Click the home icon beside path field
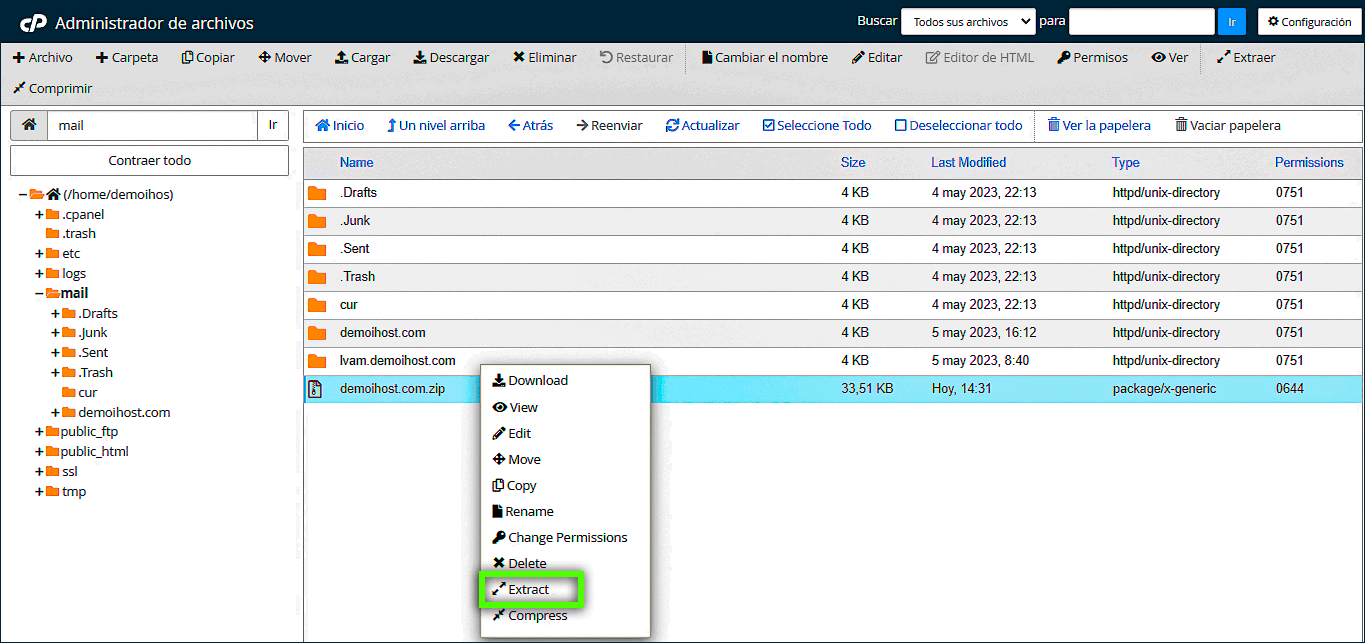The height and width of the screenshot is (643, 1365). (30, 126)
